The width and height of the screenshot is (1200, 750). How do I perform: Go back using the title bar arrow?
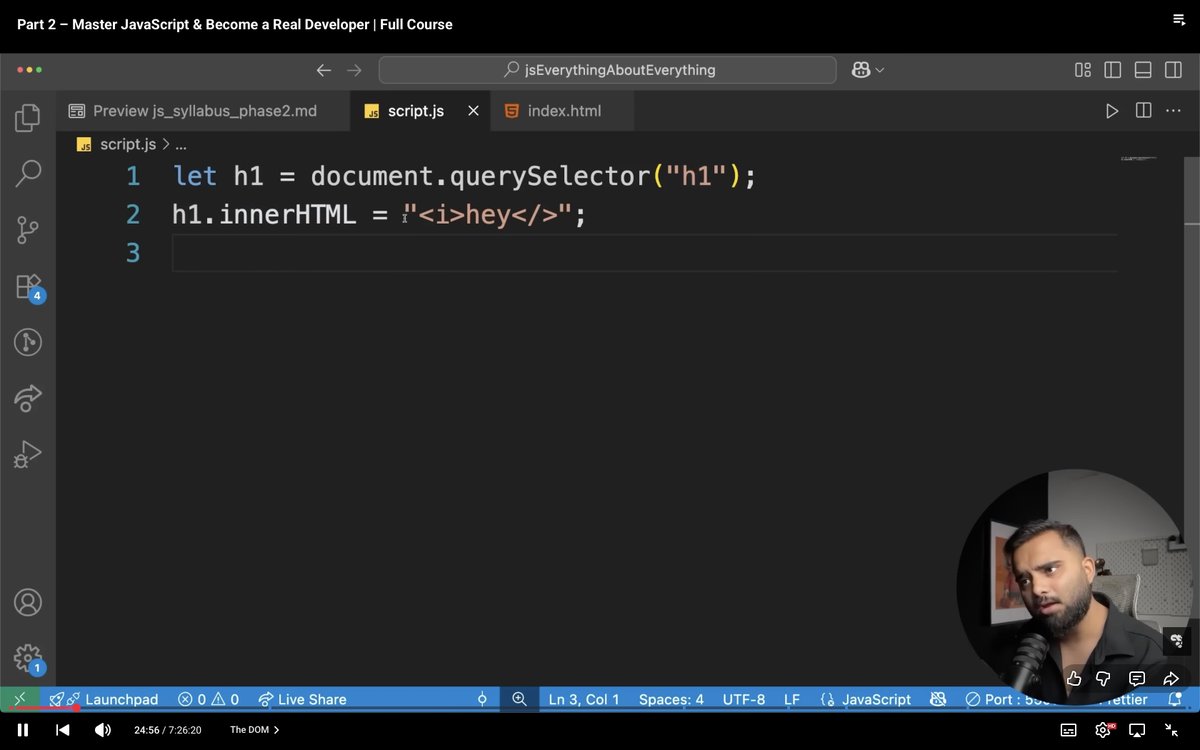click(323, 70)
